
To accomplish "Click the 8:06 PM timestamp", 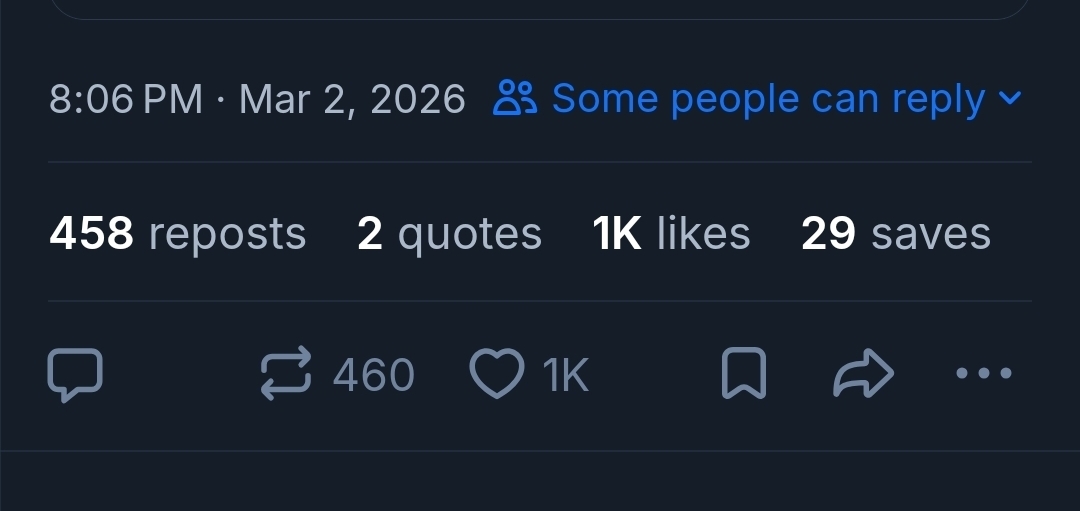I will coord(126,99).
